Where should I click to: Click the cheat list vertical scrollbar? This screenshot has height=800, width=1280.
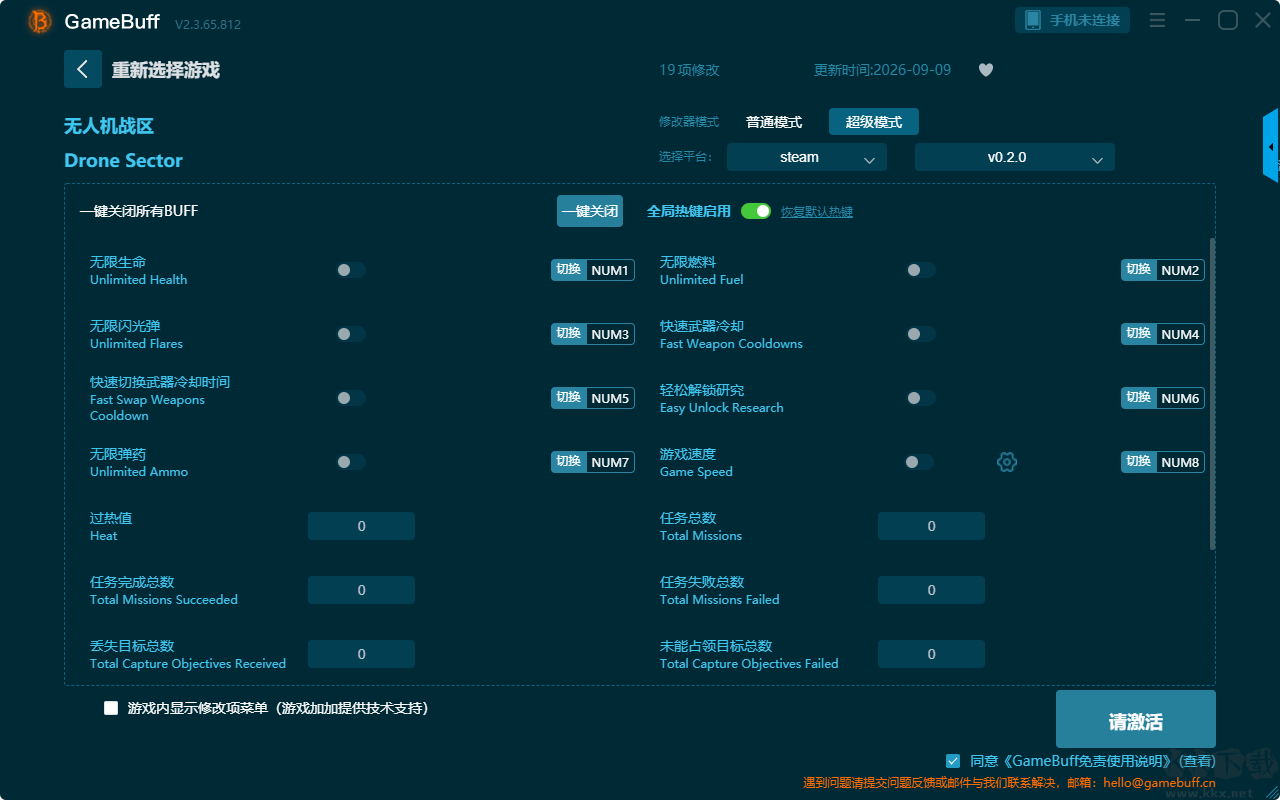coord(1213,394)
